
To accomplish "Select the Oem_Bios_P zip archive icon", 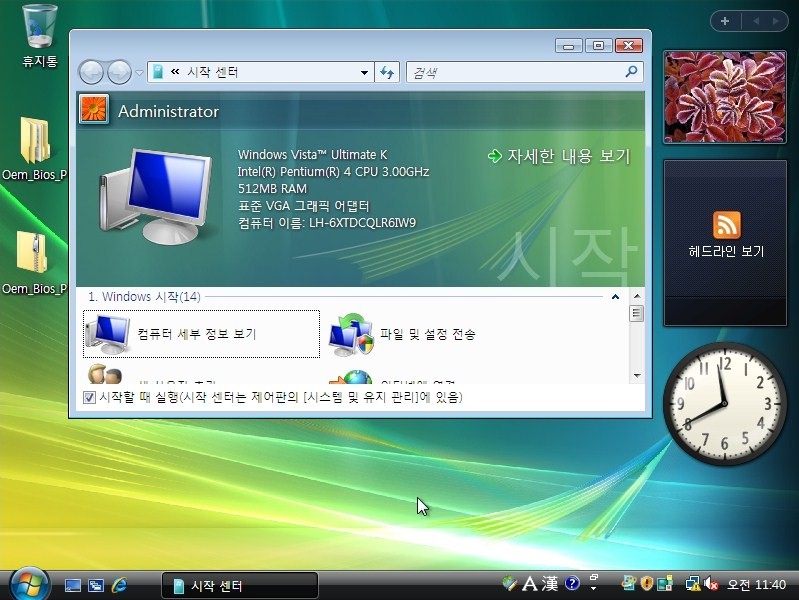I will coord(35,263).
